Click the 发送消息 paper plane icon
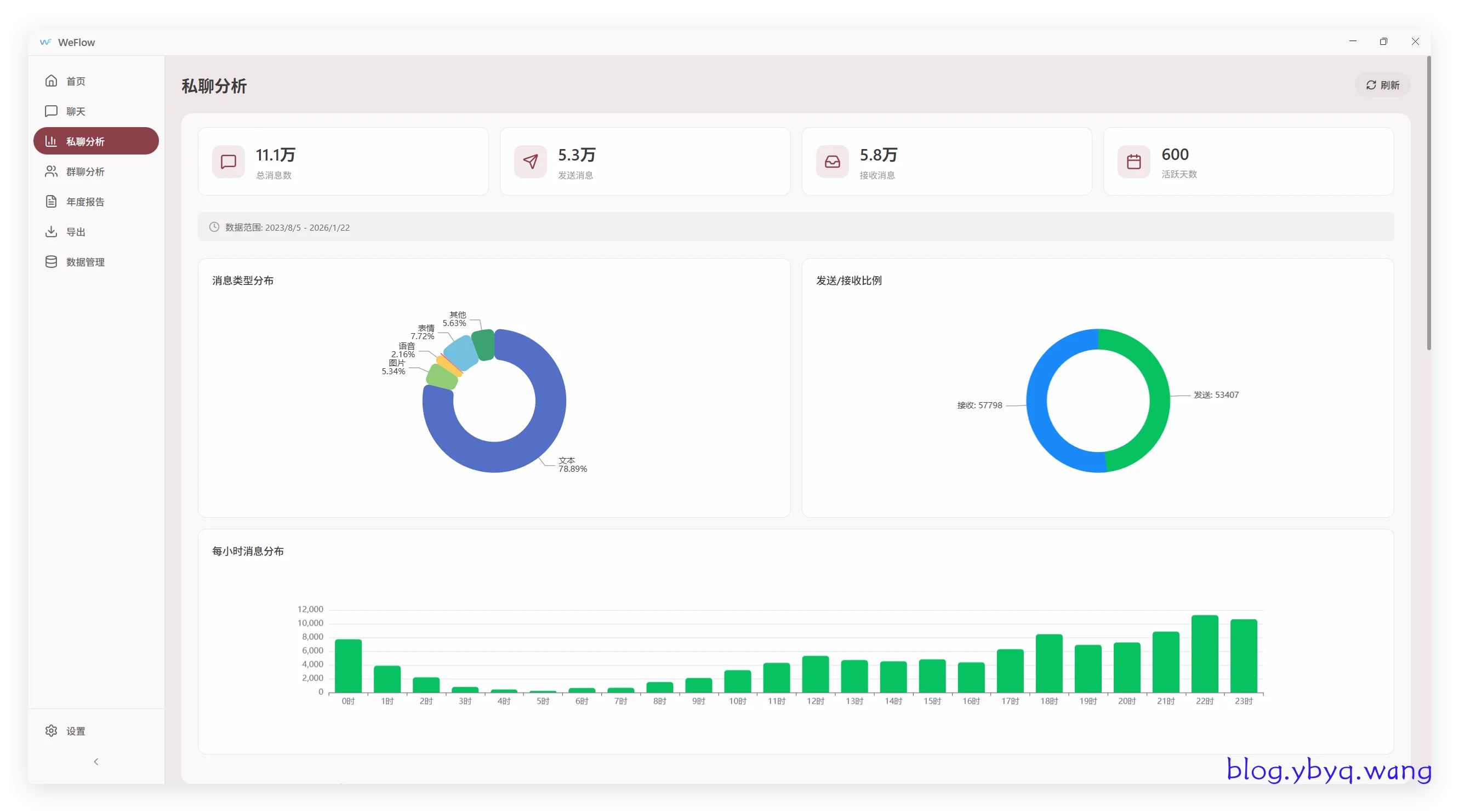The width and height of the screenshot is (1459, 812). click(530, 162)
